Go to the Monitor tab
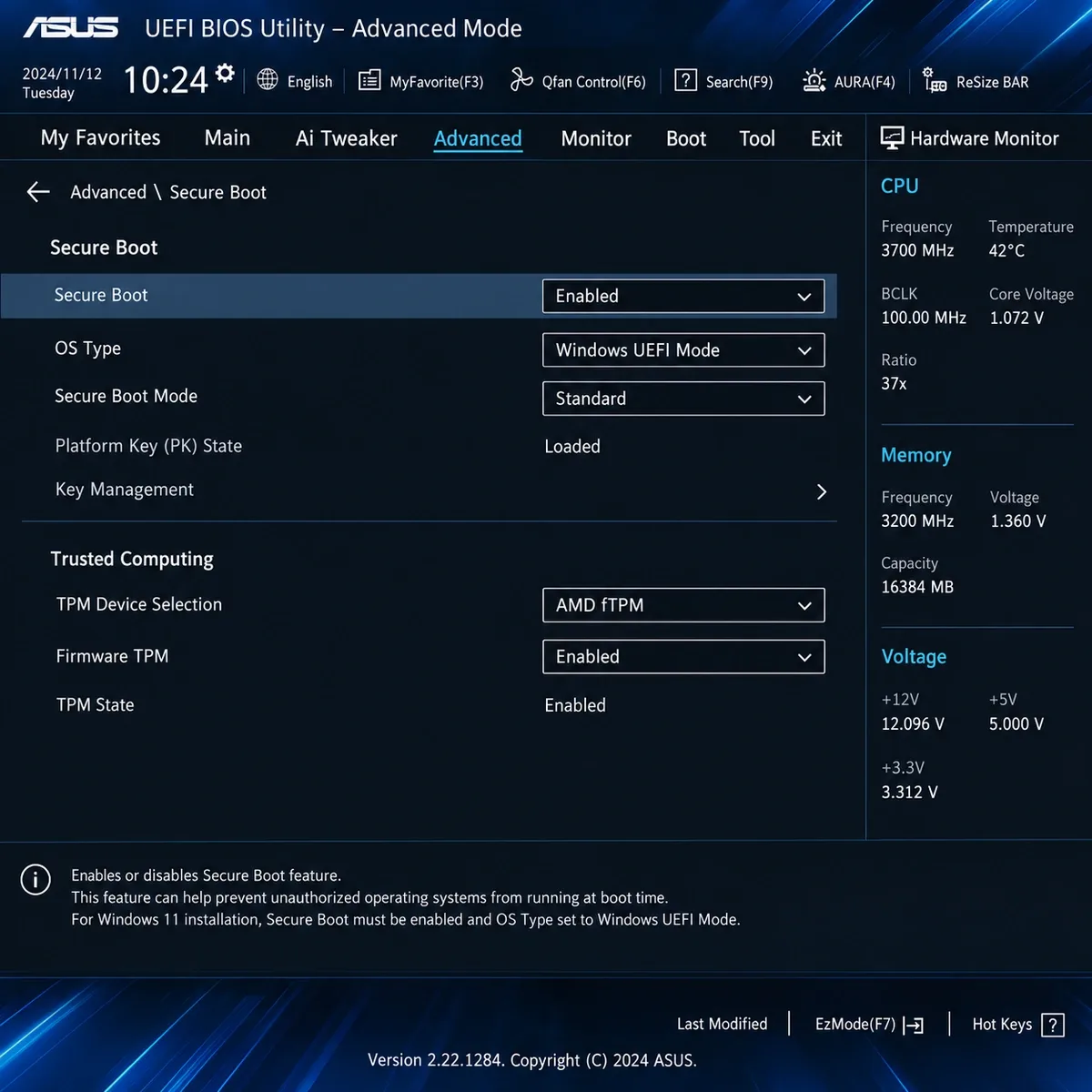 pyautogui.click(x=596, y=138)
